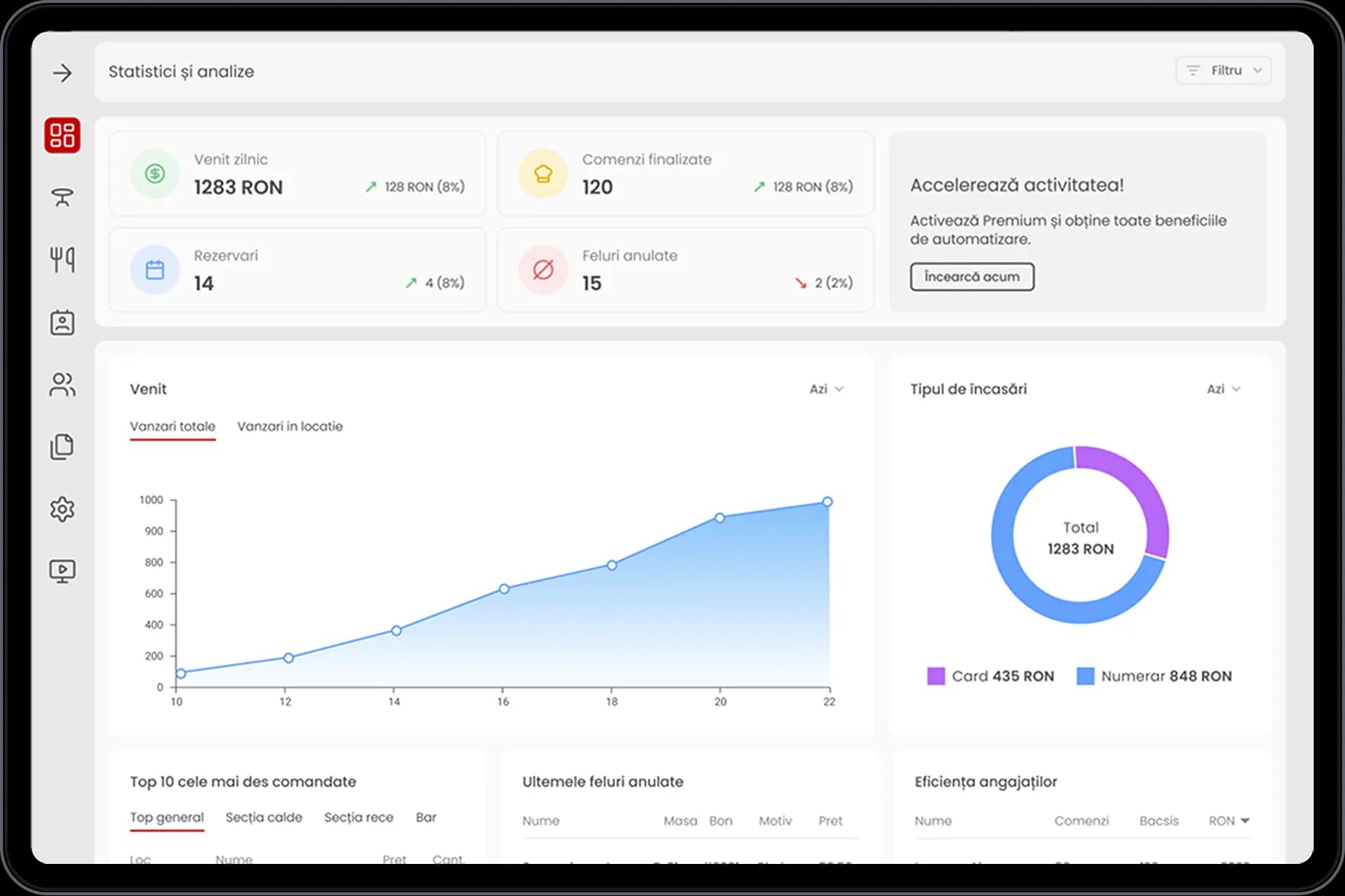Expand Azi dropdown in Tipul de încasări
The width and height of the screenshot is (1345, 896).
click(1223, 389)
